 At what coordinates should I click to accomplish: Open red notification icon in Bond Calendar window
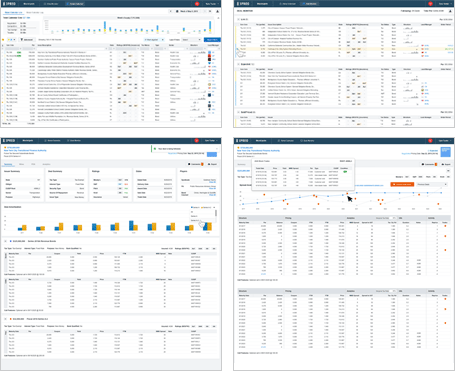(197, 4)
